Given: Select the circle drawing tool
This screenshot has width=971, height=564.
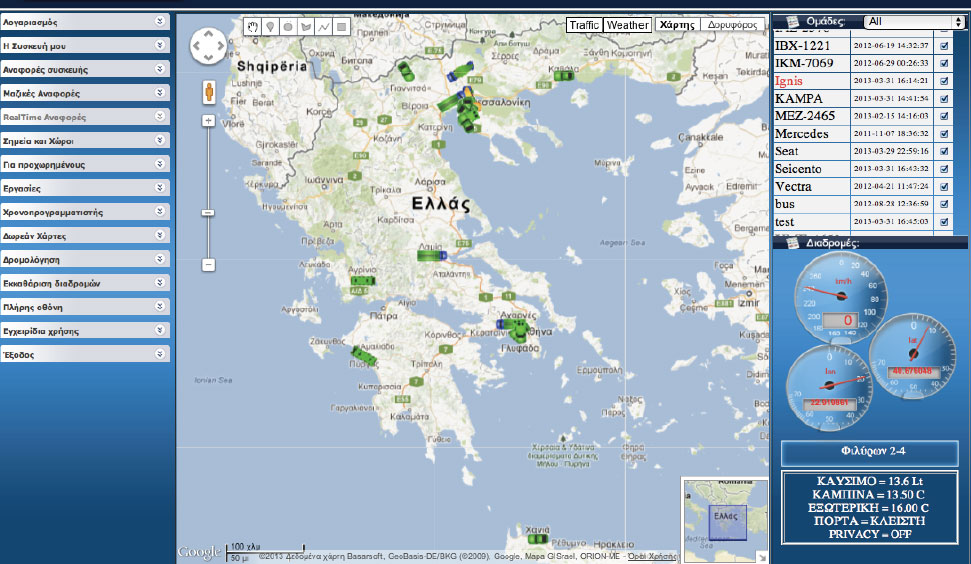Looking at the screenshot, I should click(288, 27).
